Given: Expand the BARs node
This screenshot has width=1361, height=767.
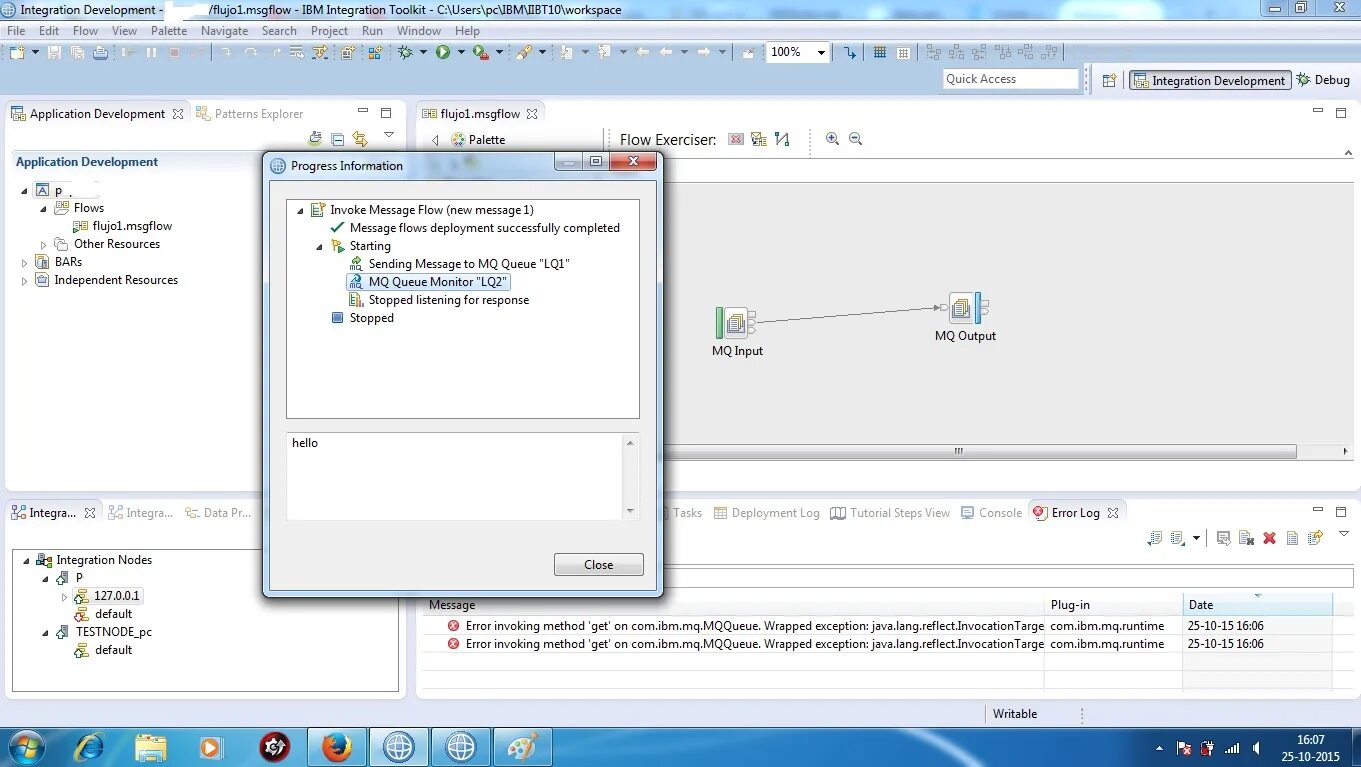Looking at the screenshot, I should (25, 262).
